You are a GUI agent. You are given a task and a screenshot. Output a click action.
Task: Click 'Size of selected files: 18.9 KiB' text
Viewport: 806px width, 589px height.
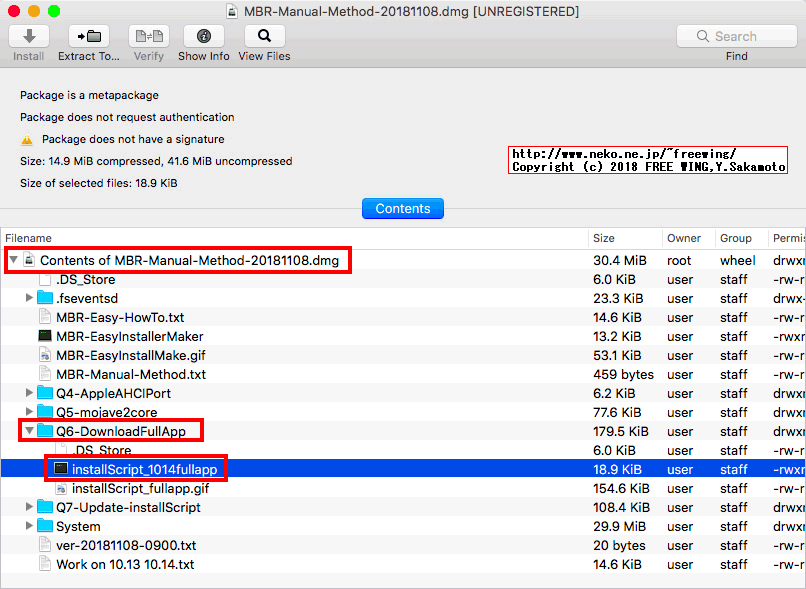(99, 183)
